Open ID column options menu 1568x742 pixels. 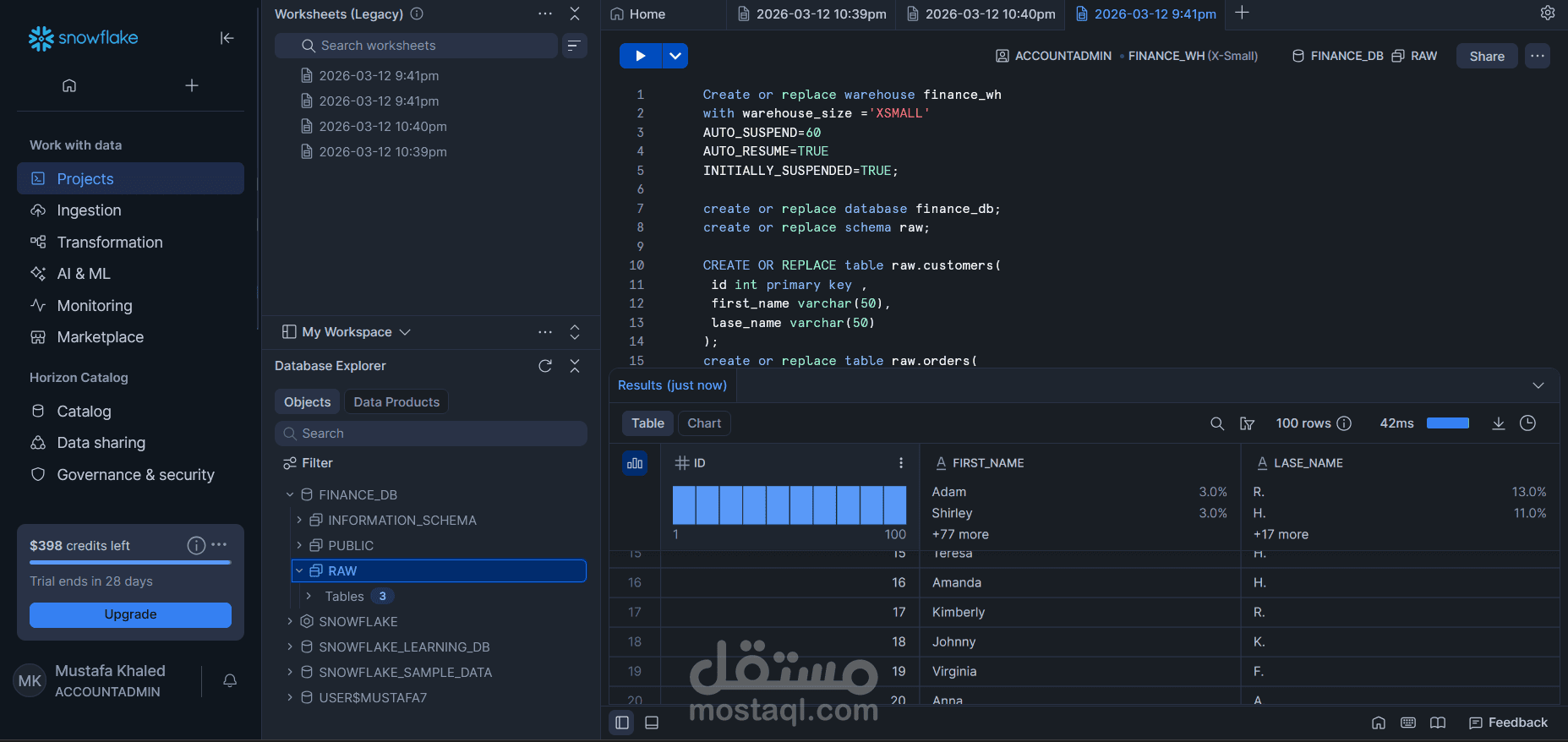[901, 463]
